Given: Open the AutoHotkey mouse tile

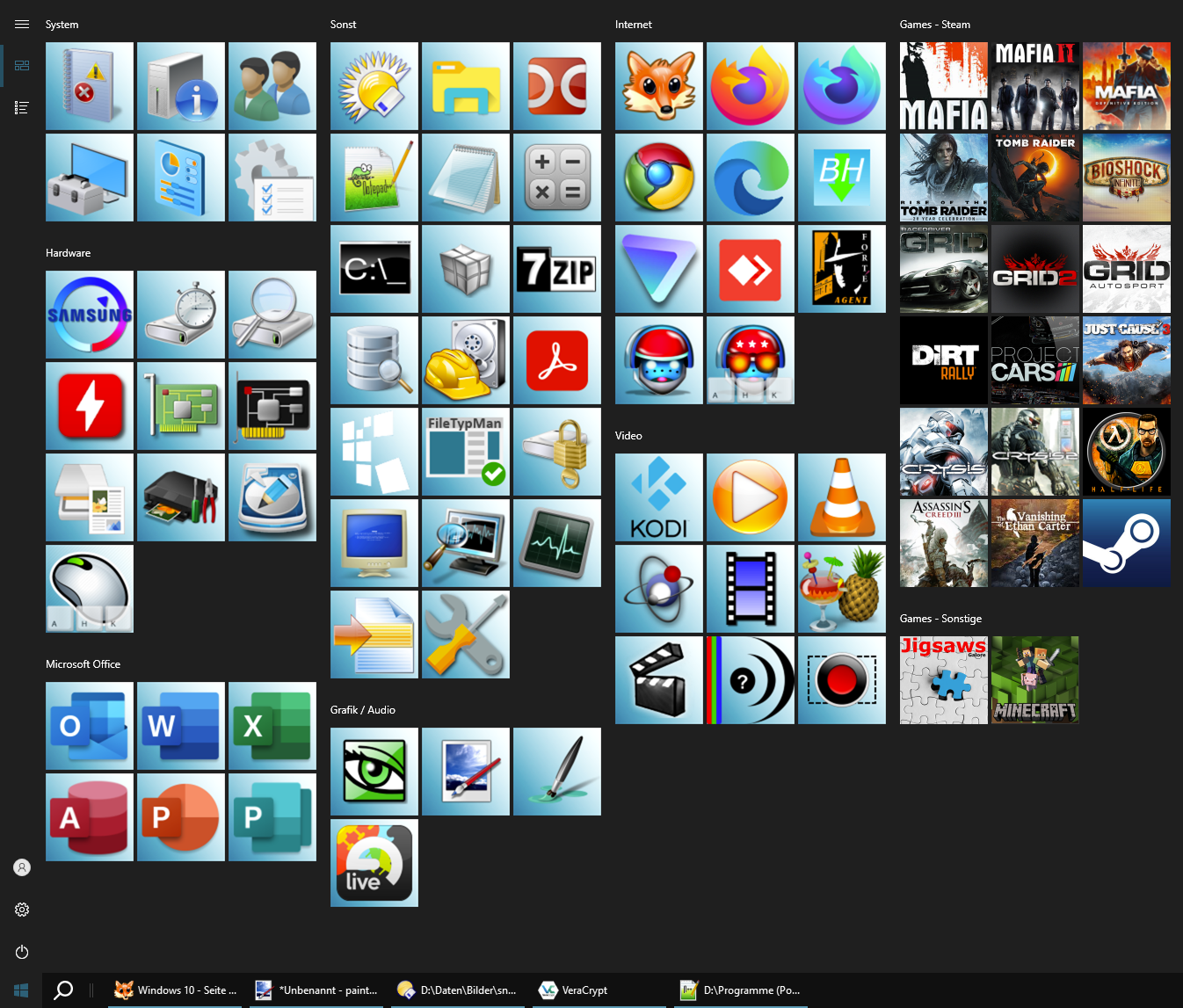Looking at the screenshot, I should click(90, 589).
